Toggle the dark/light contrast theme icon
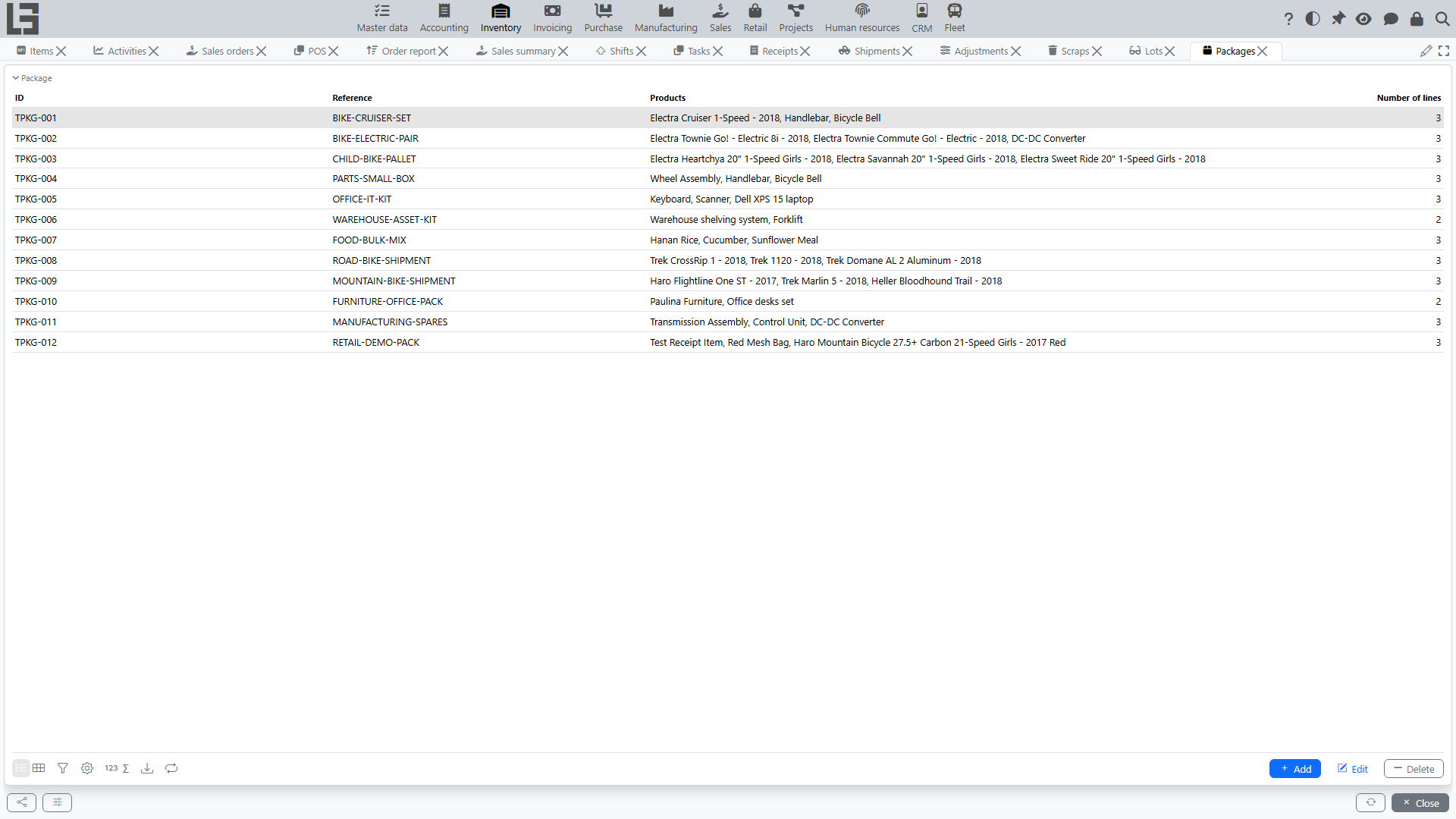Viewport: 1456px width, 819px height. (1313, 19)
